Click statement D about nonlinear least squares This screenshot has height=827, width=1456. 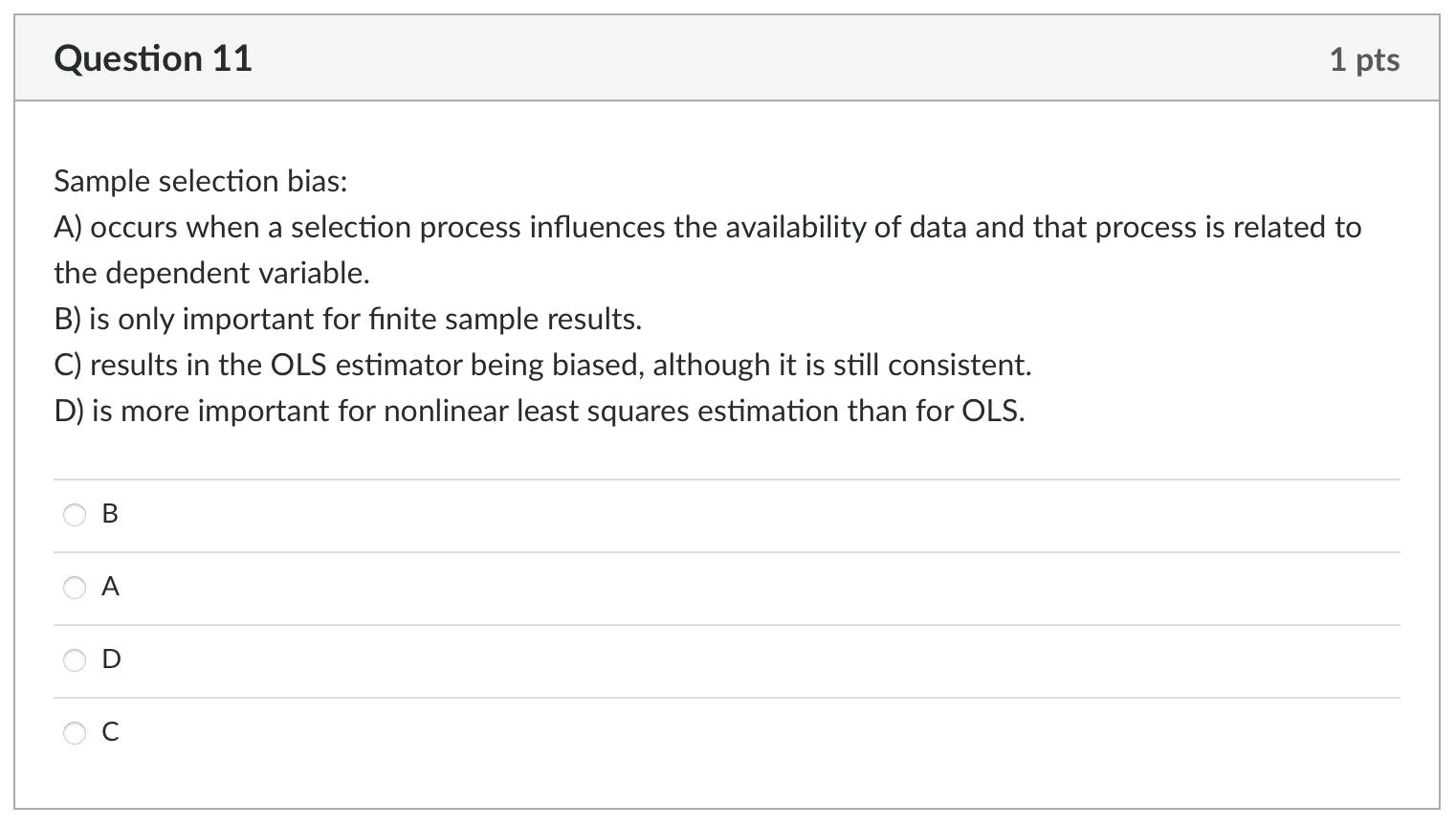tap(540, 412)
